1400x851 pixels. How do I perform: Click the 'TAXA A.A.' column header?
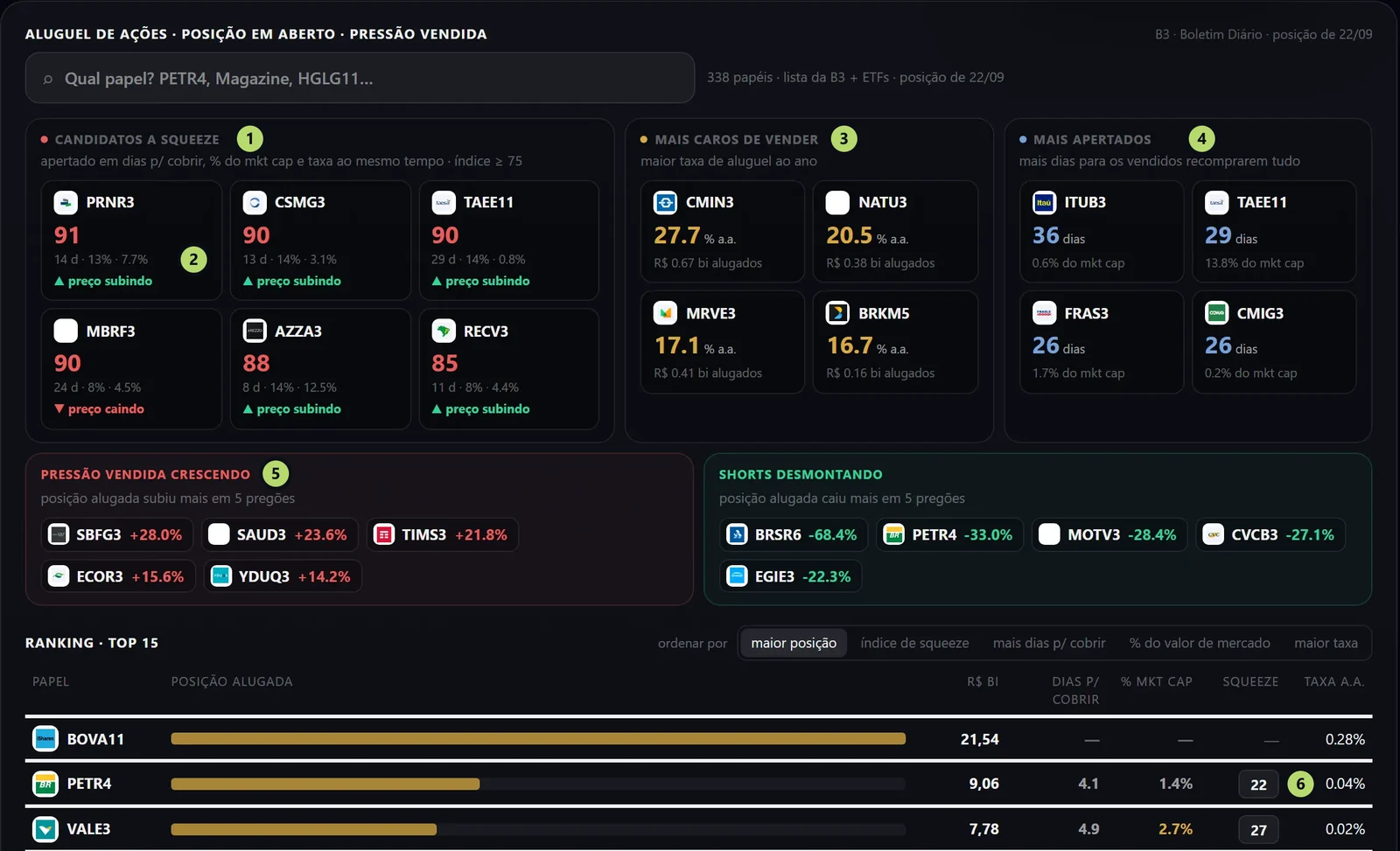click(x=1333, y=682)
